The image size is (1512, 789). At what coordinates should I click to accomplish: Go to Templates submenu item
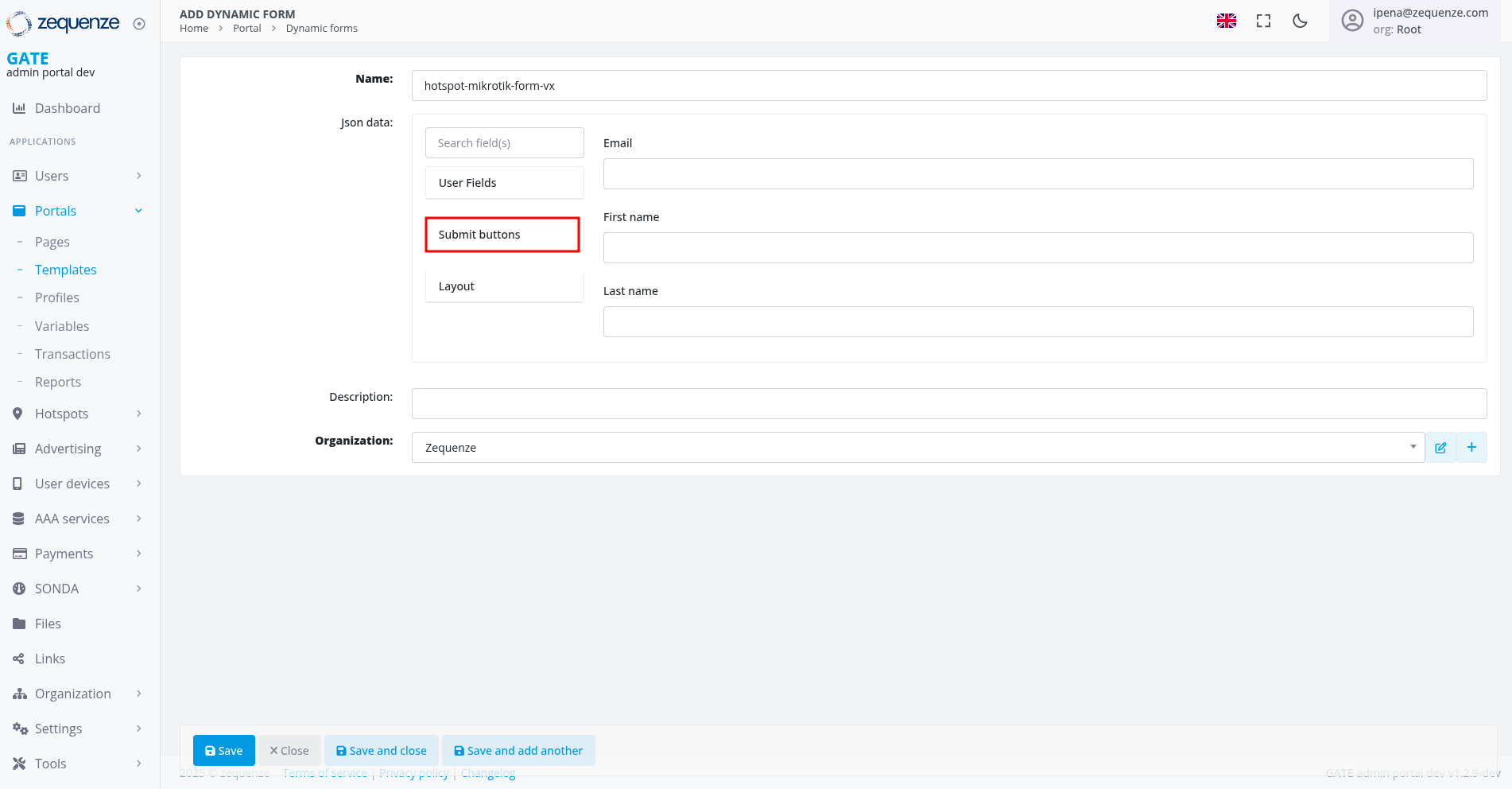click(x=65, y=270)
